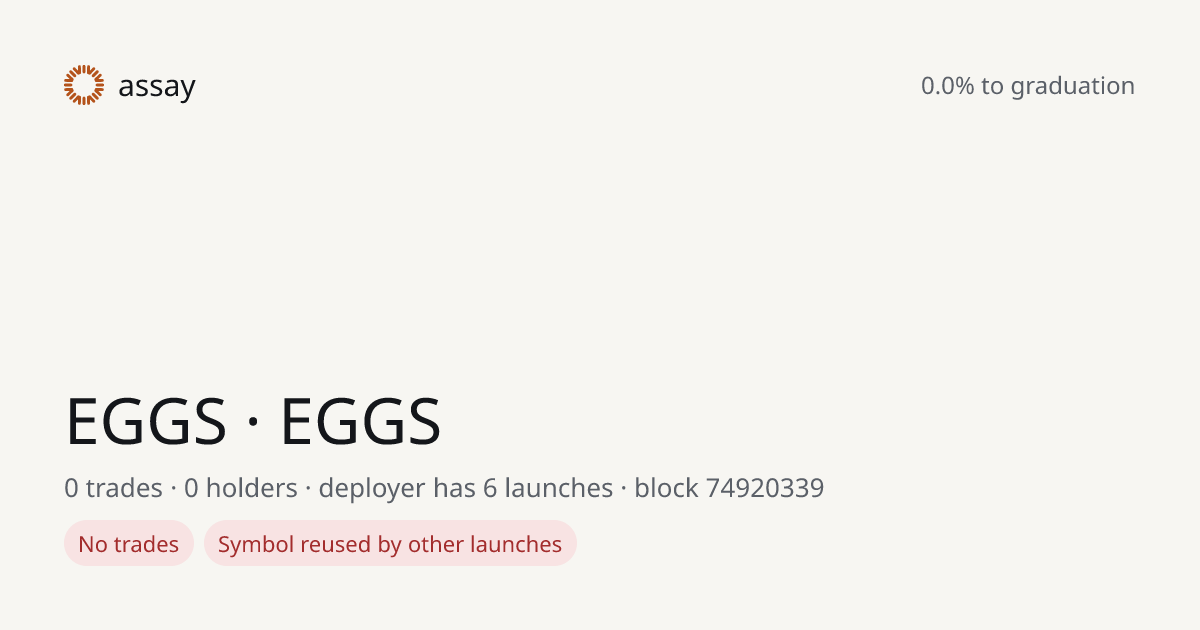Select the 0.0% graduation percentage value
The width and height of the screenshot is (1200, 630).
click(x=947, y=86)
